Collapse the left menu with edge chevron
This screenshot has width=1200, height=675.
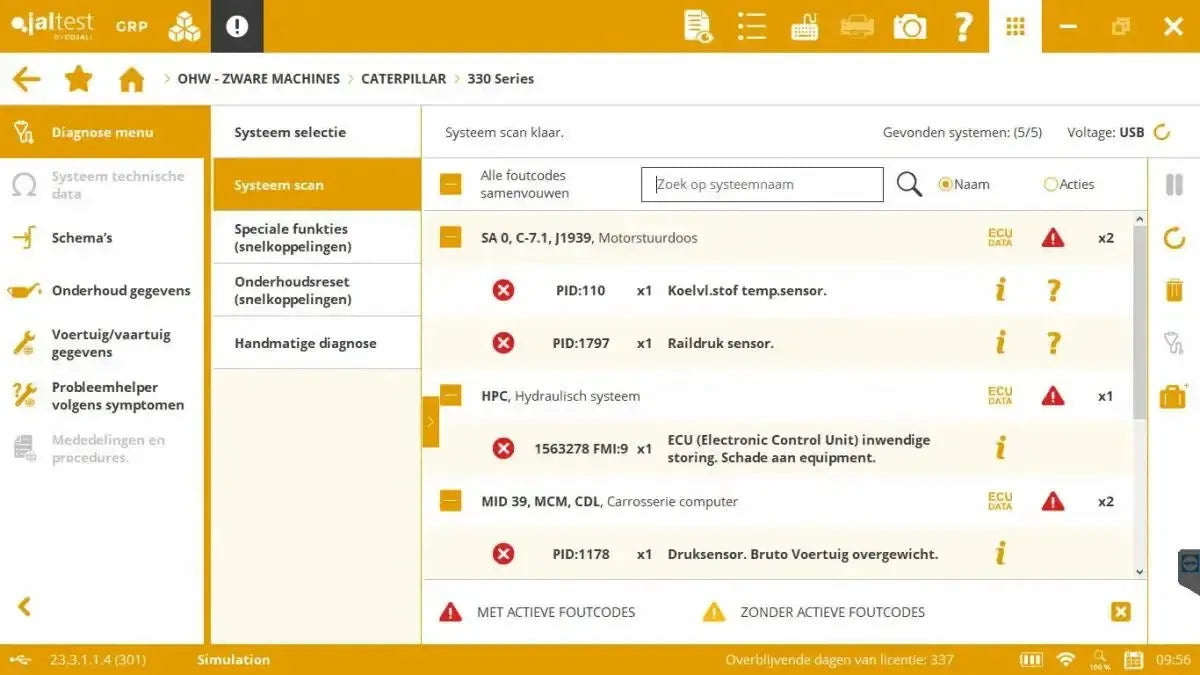[x=24, y=607]
